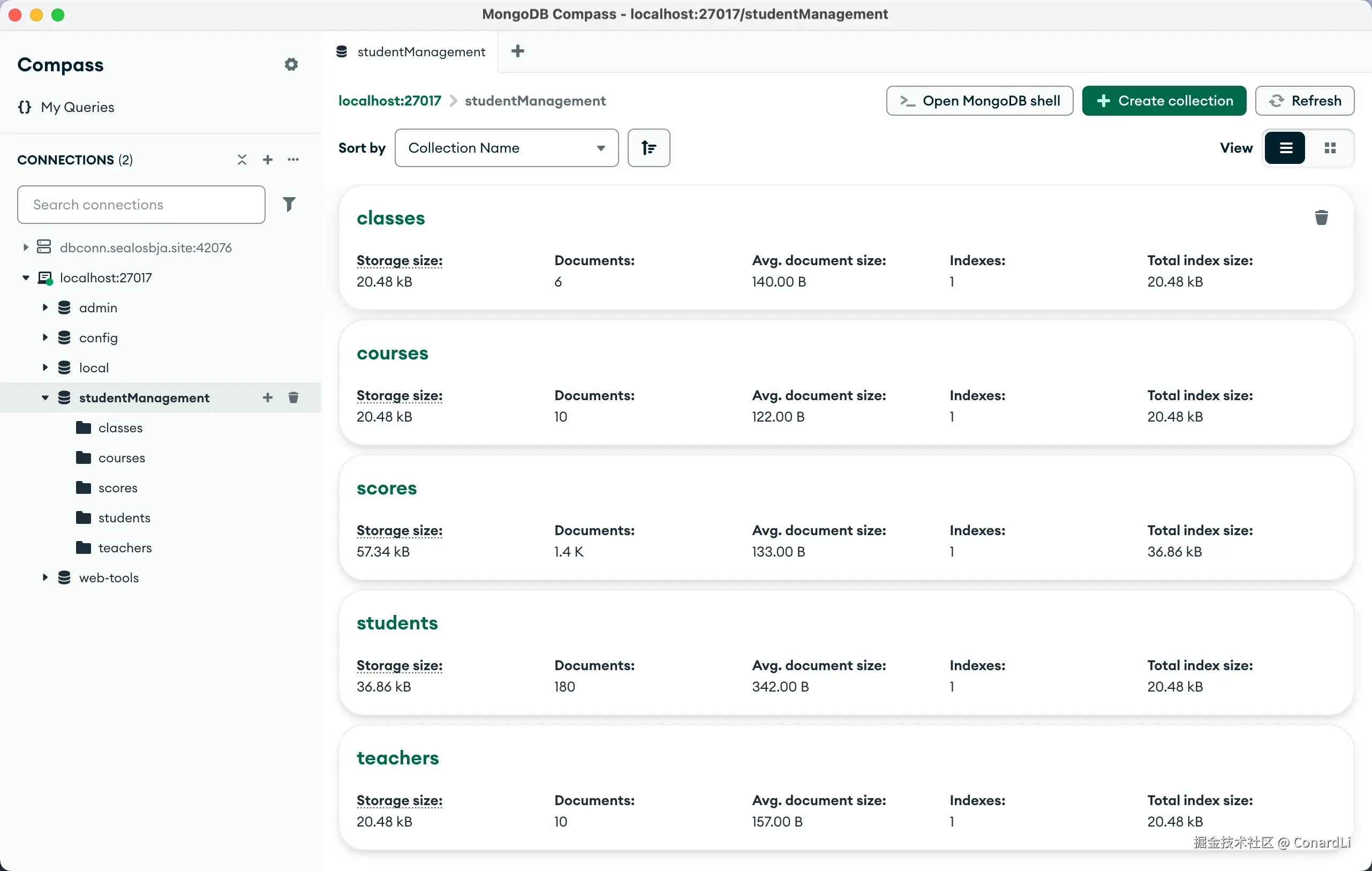Click the Create collection button

pyautogui.click(x=1164, y=101)
